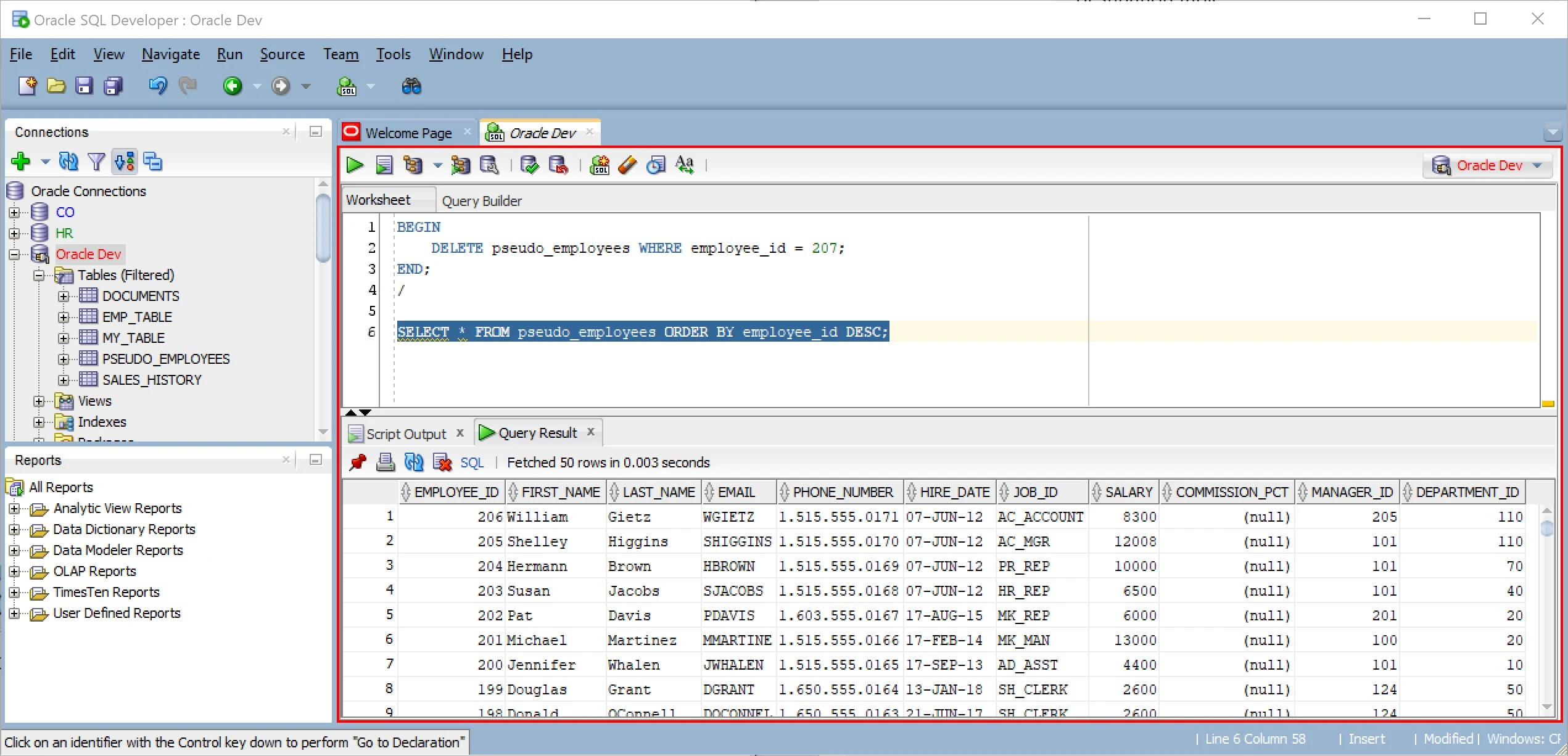Click the Run Script icon

(x=384, y=165)
